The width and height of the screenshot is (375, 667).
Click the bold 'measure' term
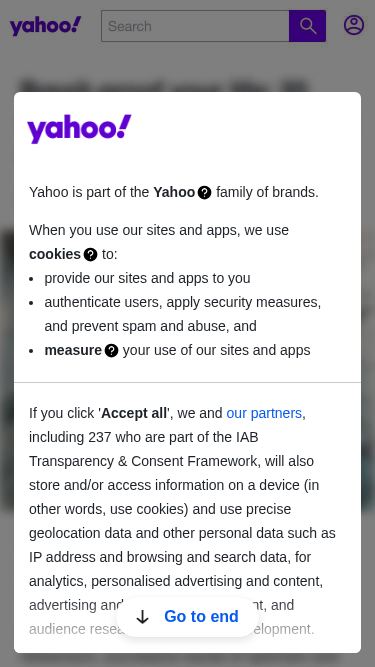(73, 350)
